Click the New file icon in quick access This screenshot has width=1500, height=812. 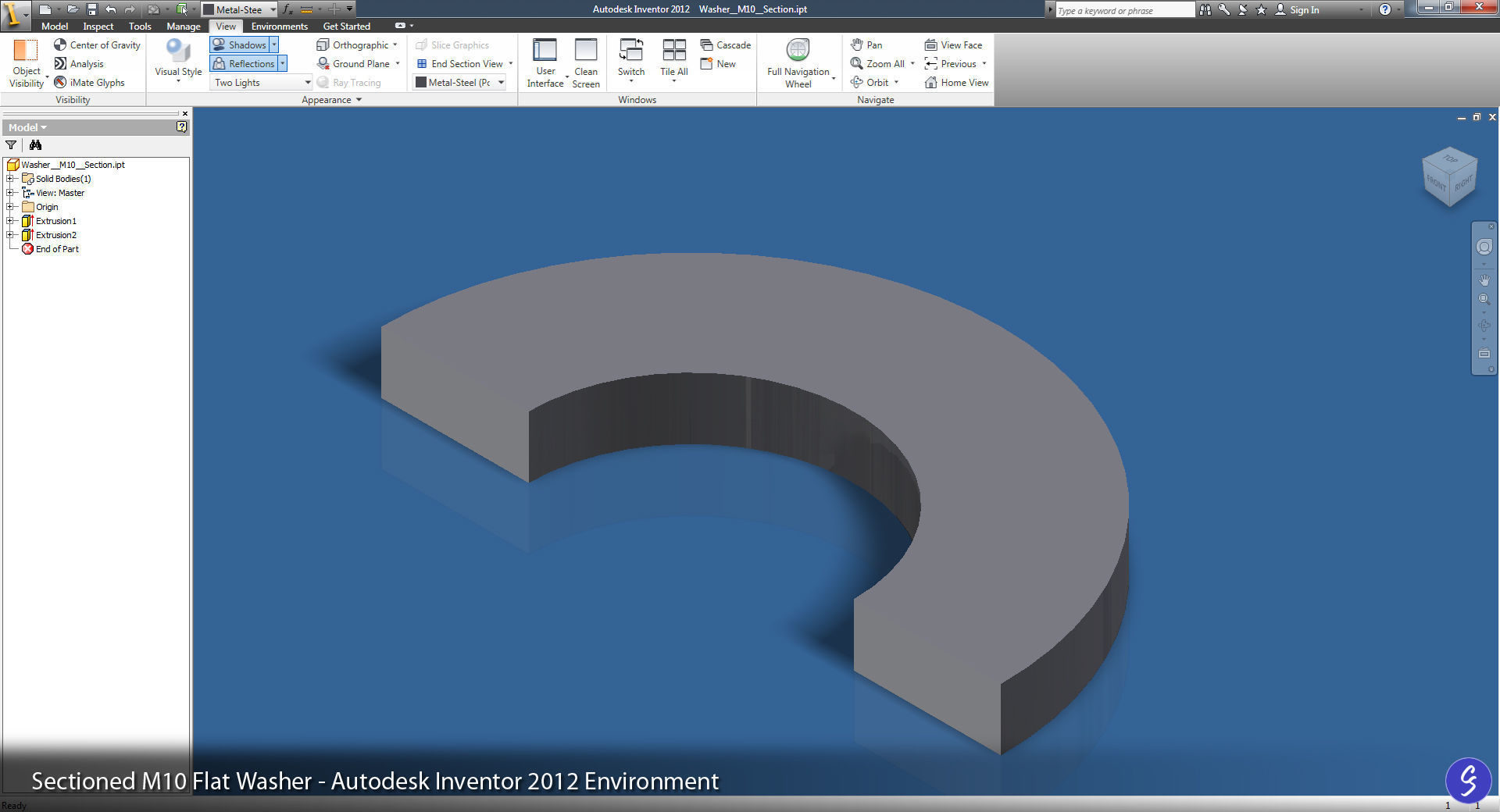click(x=45, y=9)
